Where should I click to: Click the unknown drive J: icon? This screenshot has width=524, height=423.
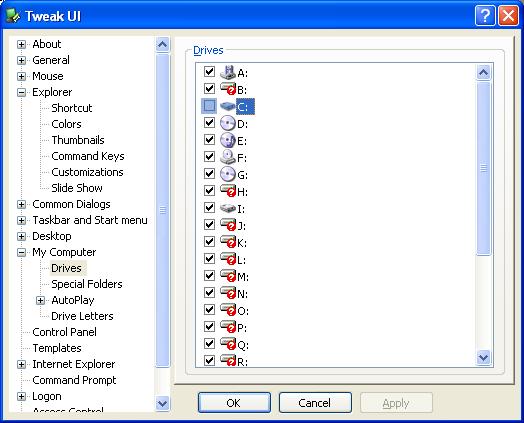coord(228,225)
